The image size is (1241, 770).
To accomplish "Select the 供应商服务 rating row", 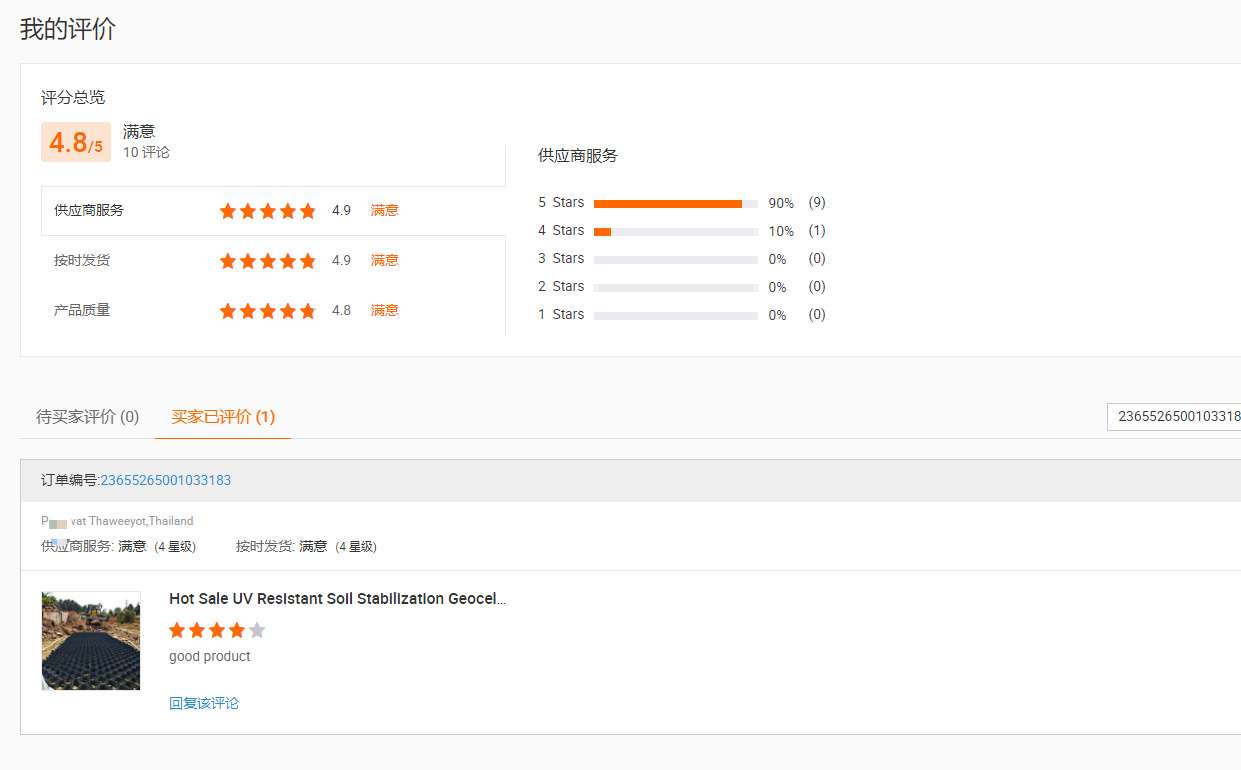I will pos(273,211).
